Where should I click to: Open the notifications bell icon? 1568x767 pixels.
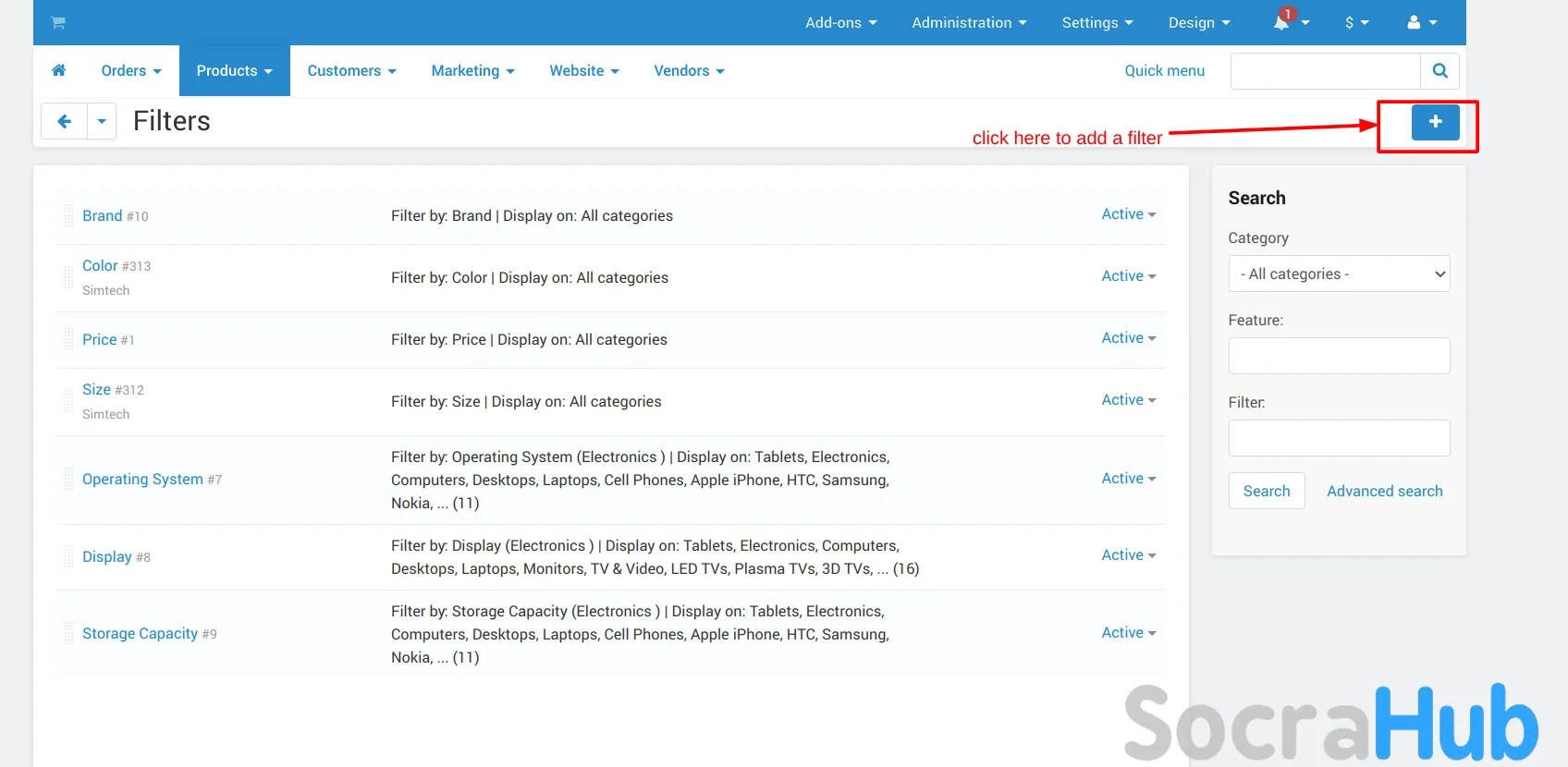(x=1281, y=22)
